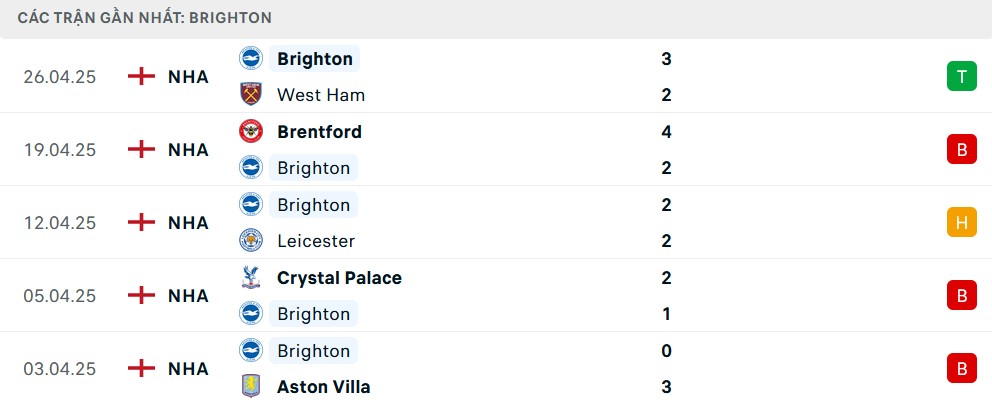The width and height of the screenshot is (992, 402).
Task: Click England flag beside 03.04.25 match
Action: click(141, 368)
